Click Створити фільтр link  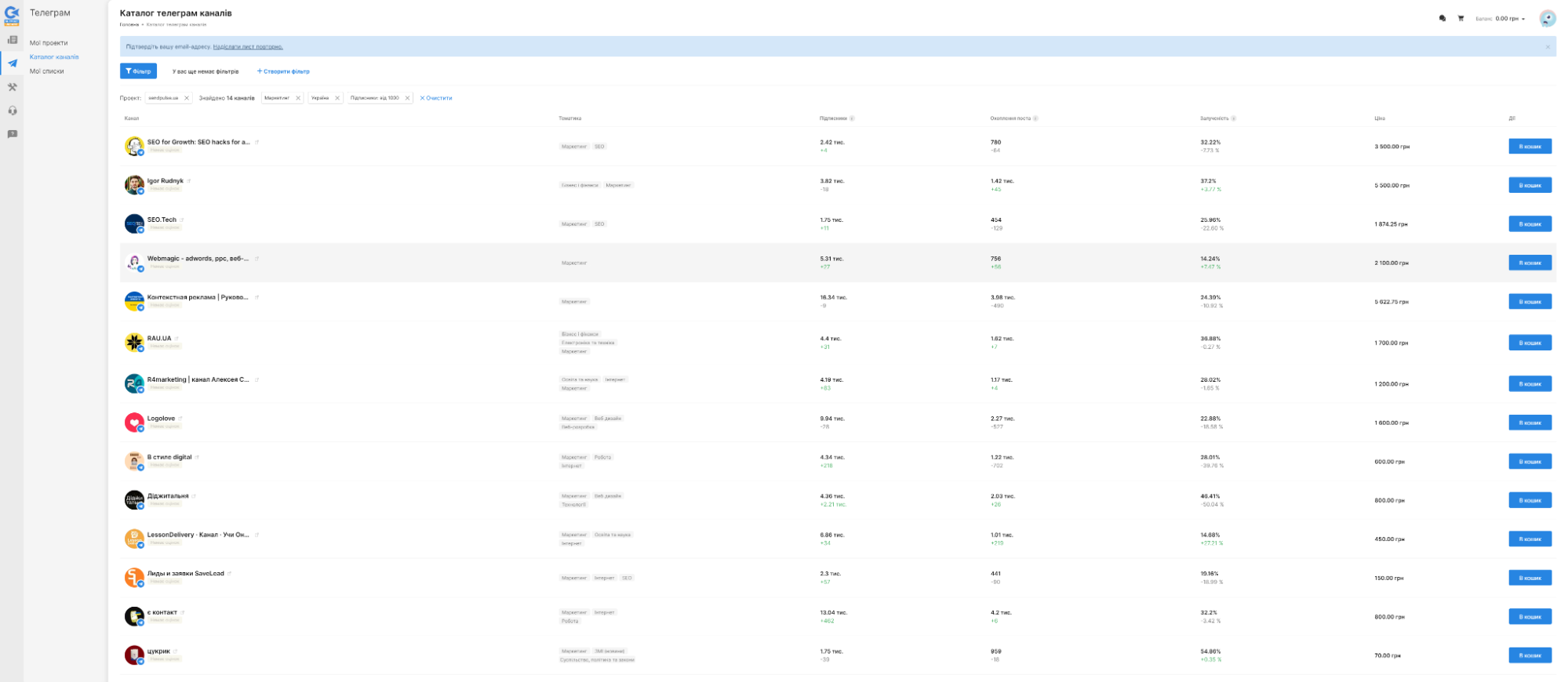pos(283,71)
